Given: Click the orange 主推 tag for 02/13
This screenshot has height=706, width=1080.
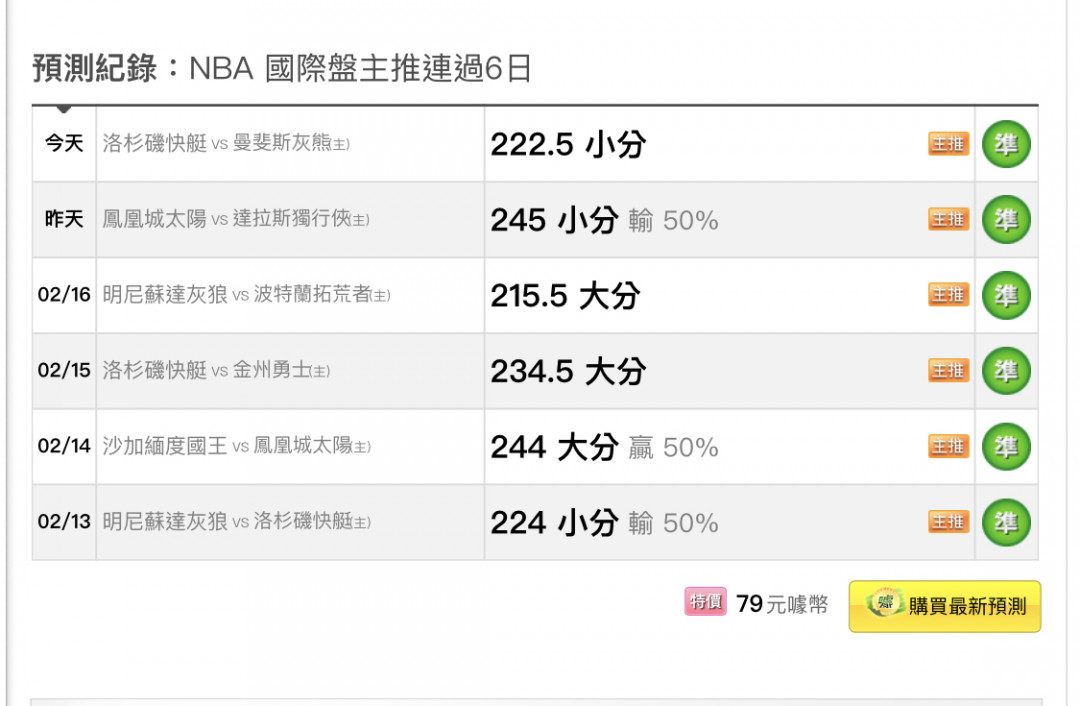Looking at the screenshot, I should tap(948, 521).
